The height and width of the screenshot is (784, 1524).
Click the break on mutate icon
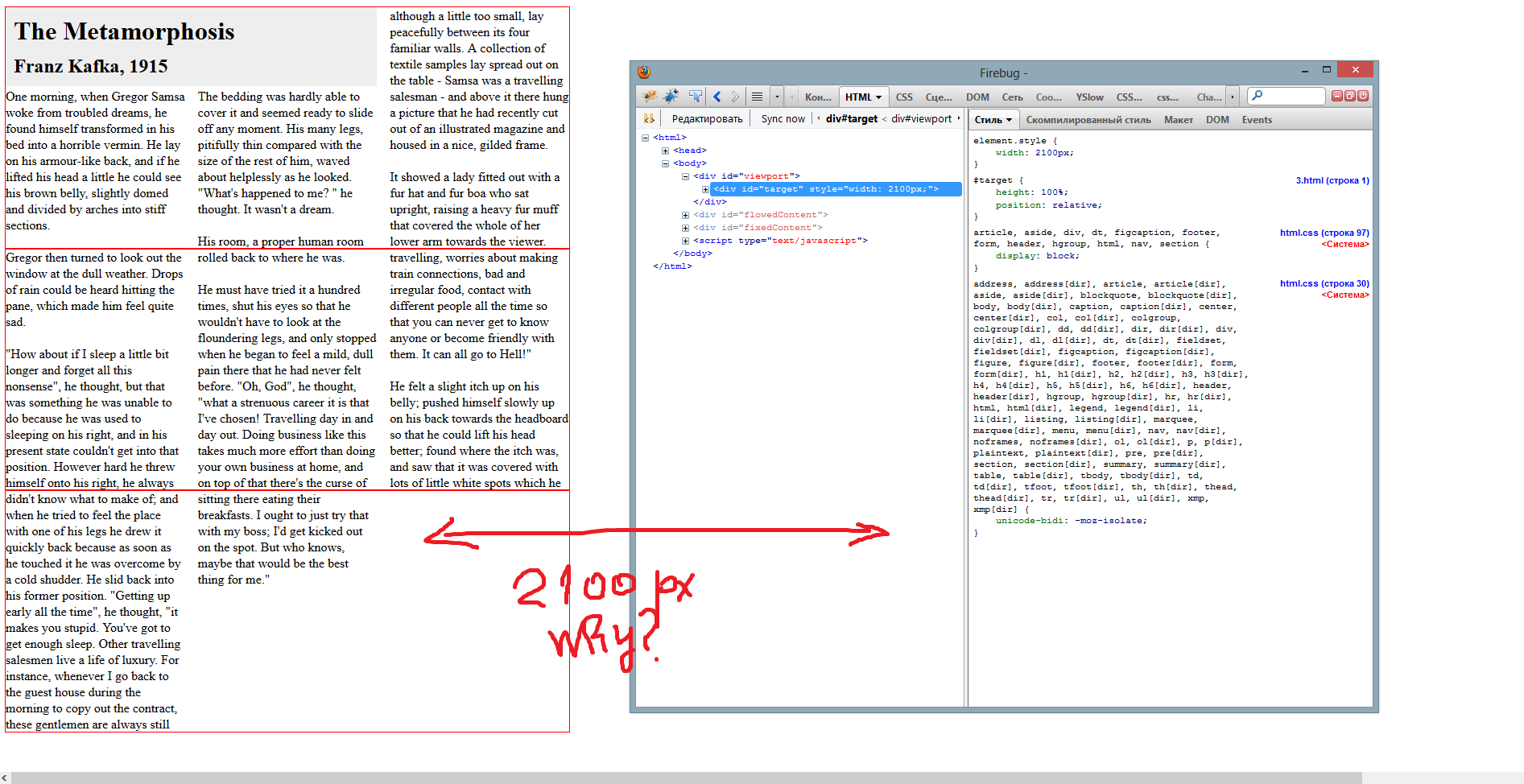point(649,119)
